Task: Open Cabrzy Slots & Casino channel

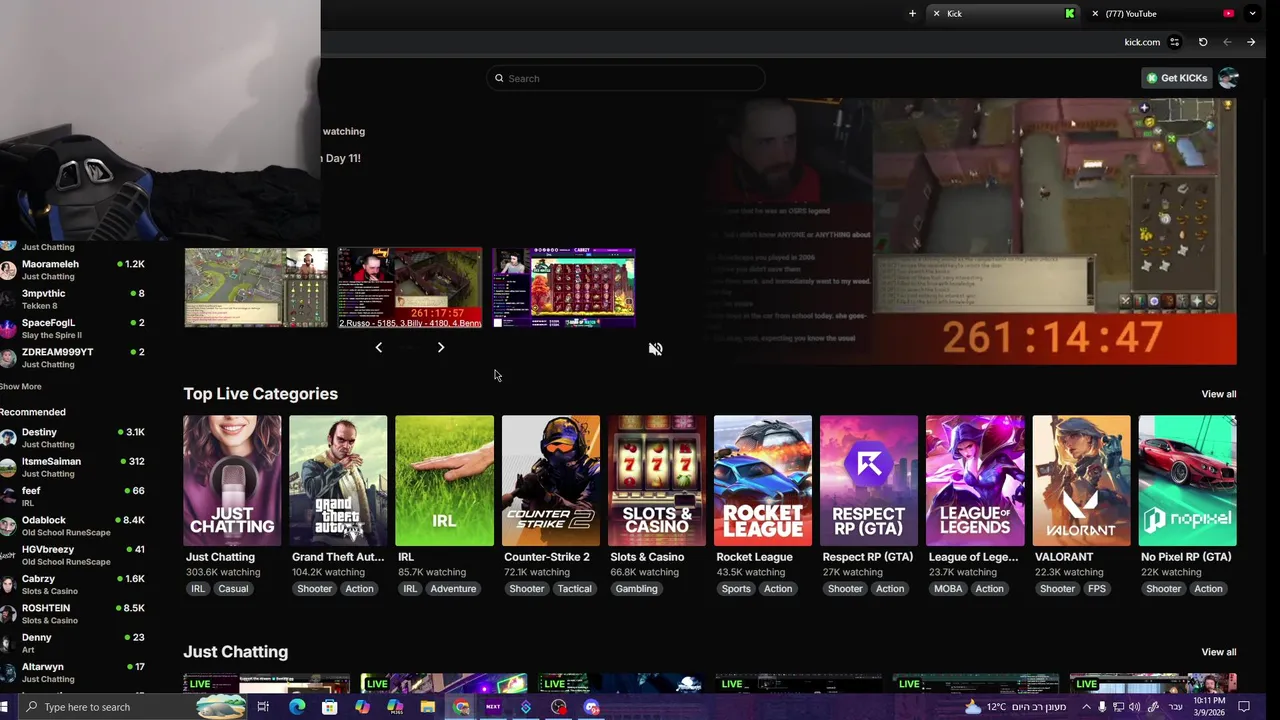Action: pyautogui.click(x=74, y=585)
